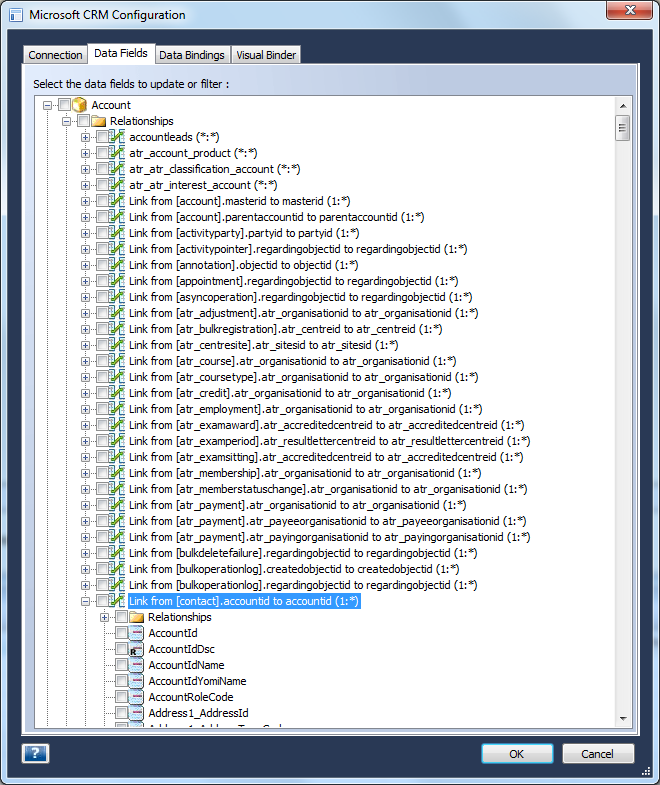The height and width of the screenshot is (785, 660).
Task: Close the Microsoft CRM Configuration dialog
Action: point(630,10)
